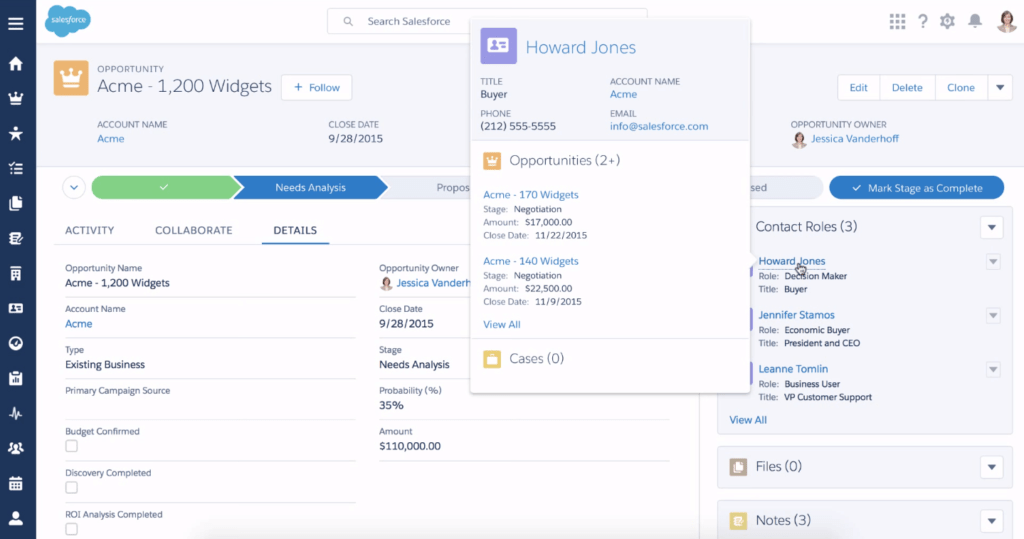Collapse the sales path chevron
1024x539 pixels.
pos(74,188)
